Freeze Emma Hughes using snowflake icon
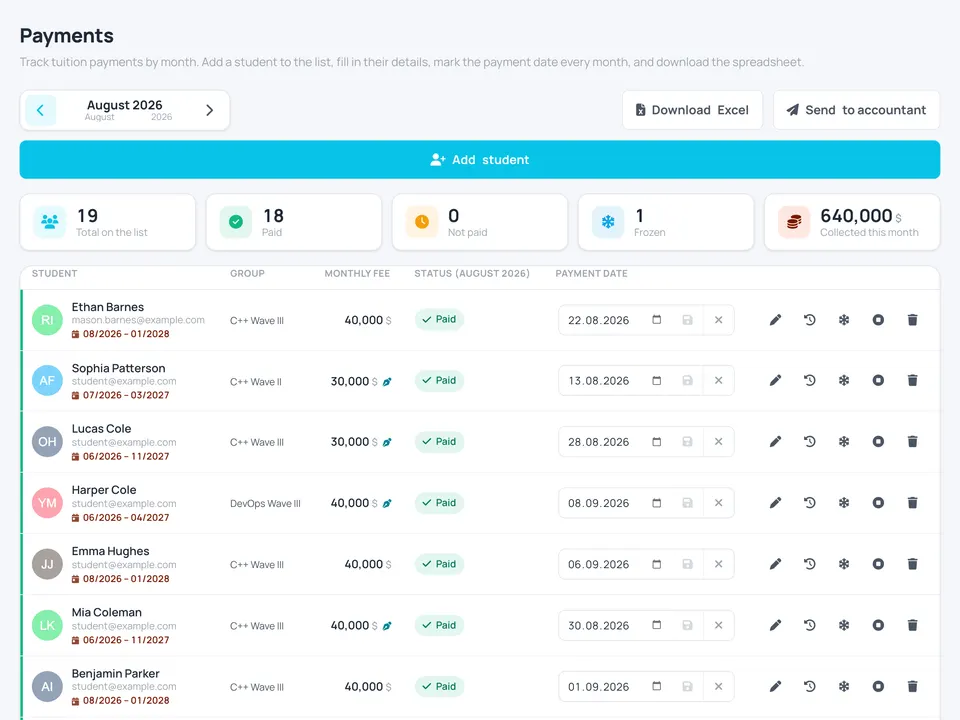 844,564
